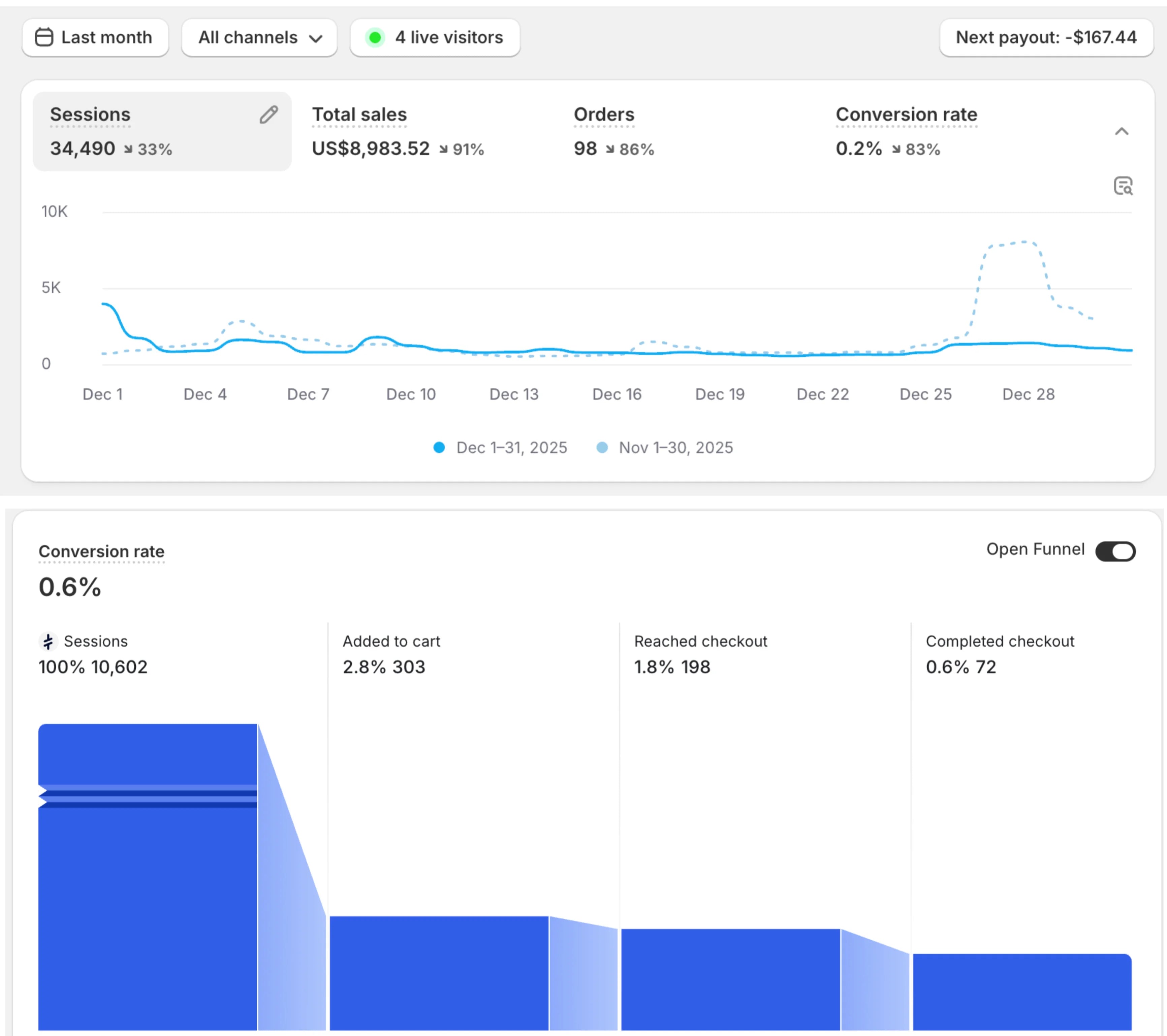The width and height of the screenshot is (1167, 1036).
Task: Open the report view icon above chart
Action: pos(1123,186)
